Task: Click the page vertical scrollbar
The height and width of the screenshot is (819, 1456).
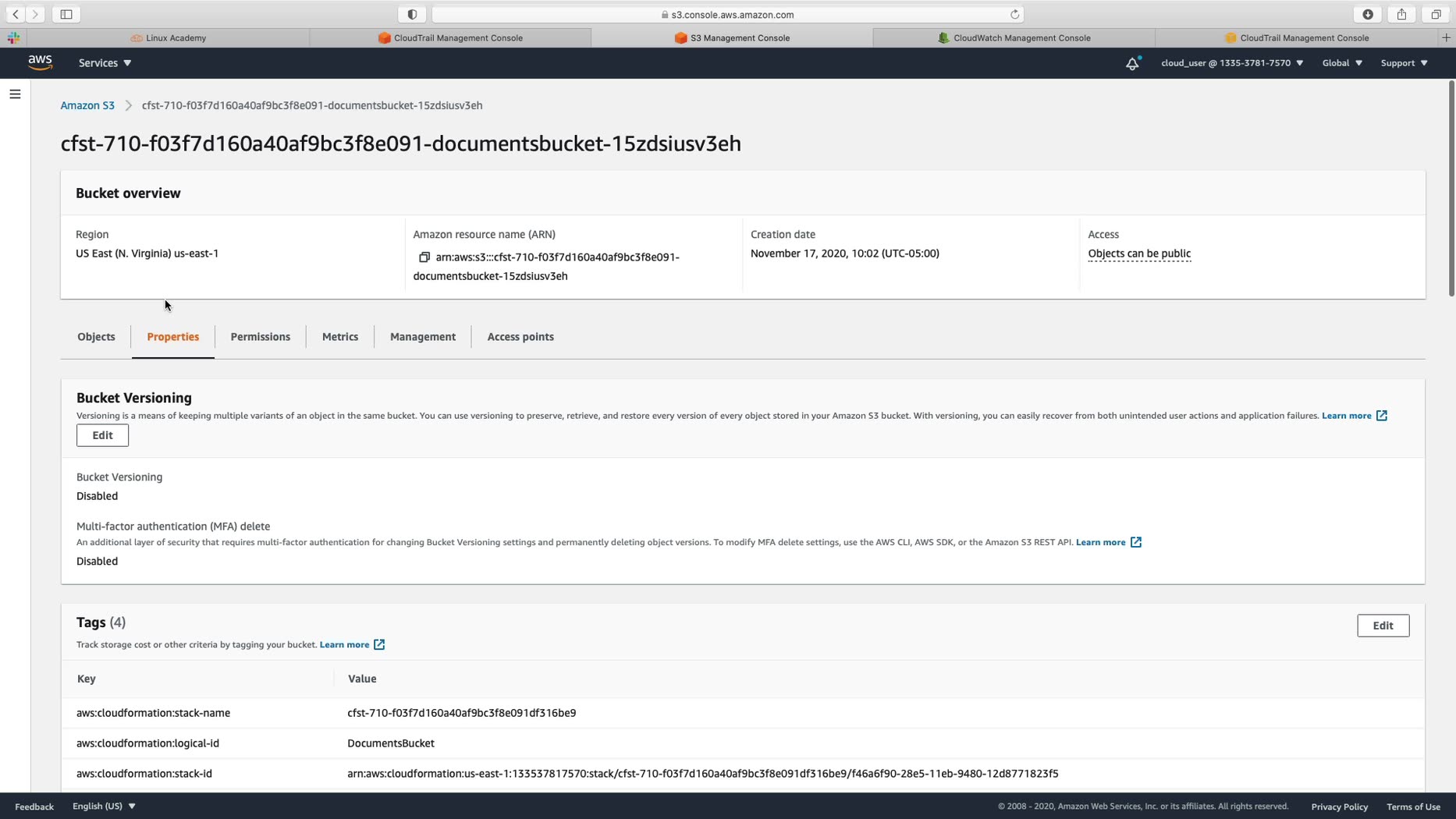Action: pos(1451,188)
